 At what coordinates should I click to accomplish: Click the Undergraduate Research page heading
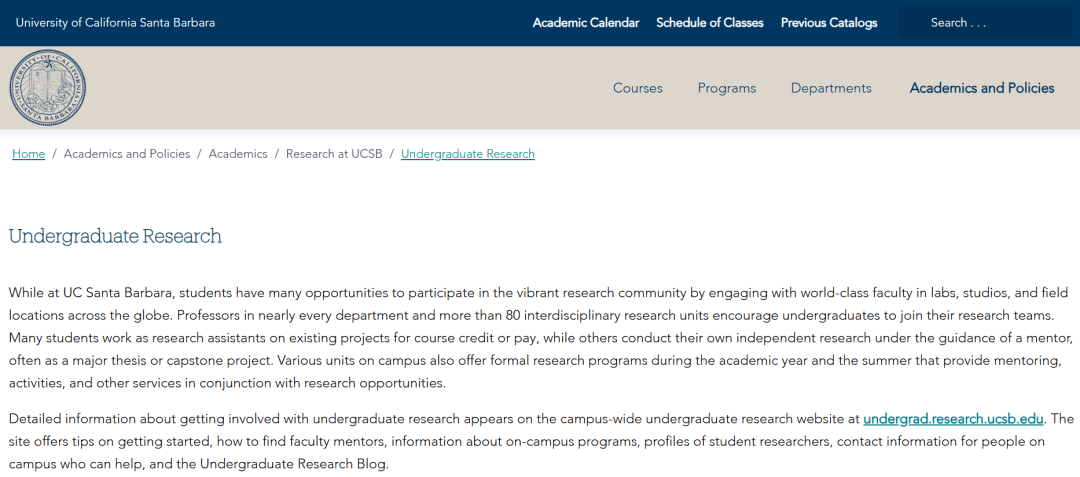(115, 236)
